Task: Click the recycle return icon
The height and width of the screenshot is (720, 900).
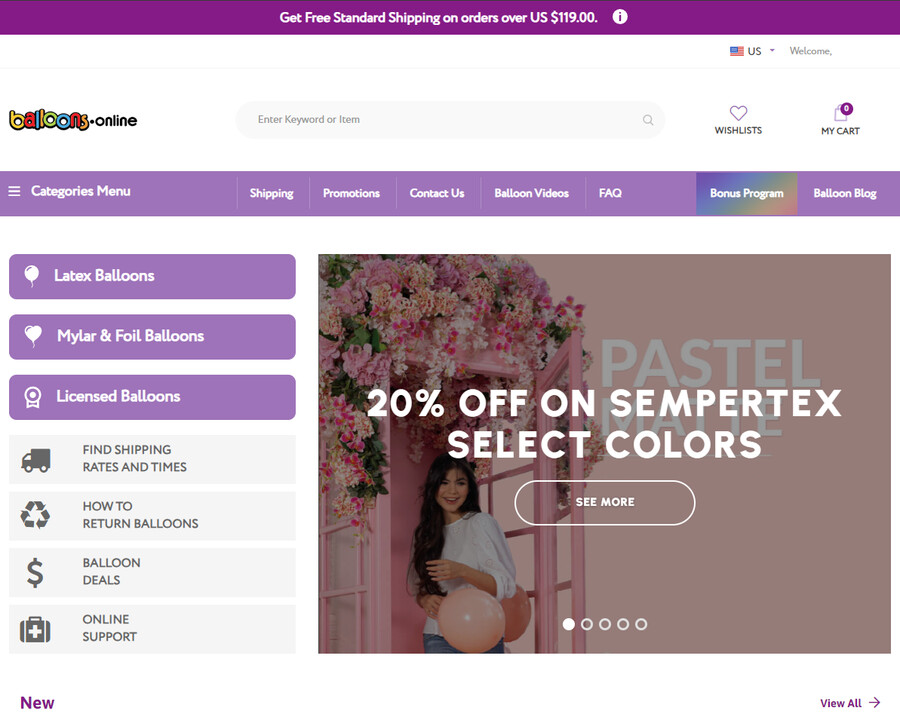Action: pos(35,516)
